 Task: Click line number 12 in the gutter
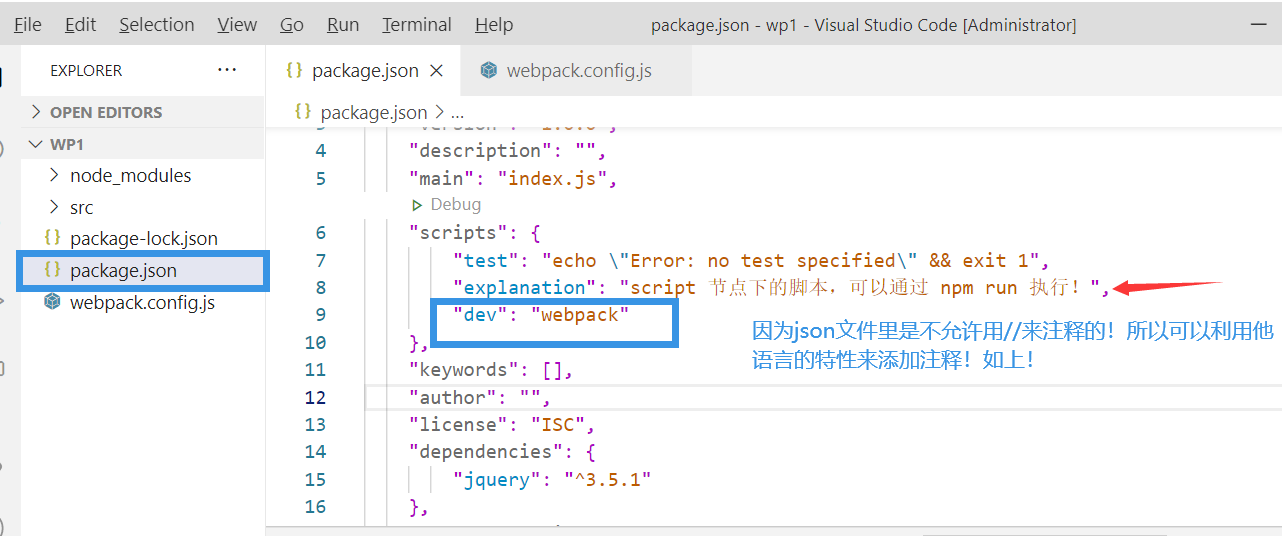tap(315, 397)
